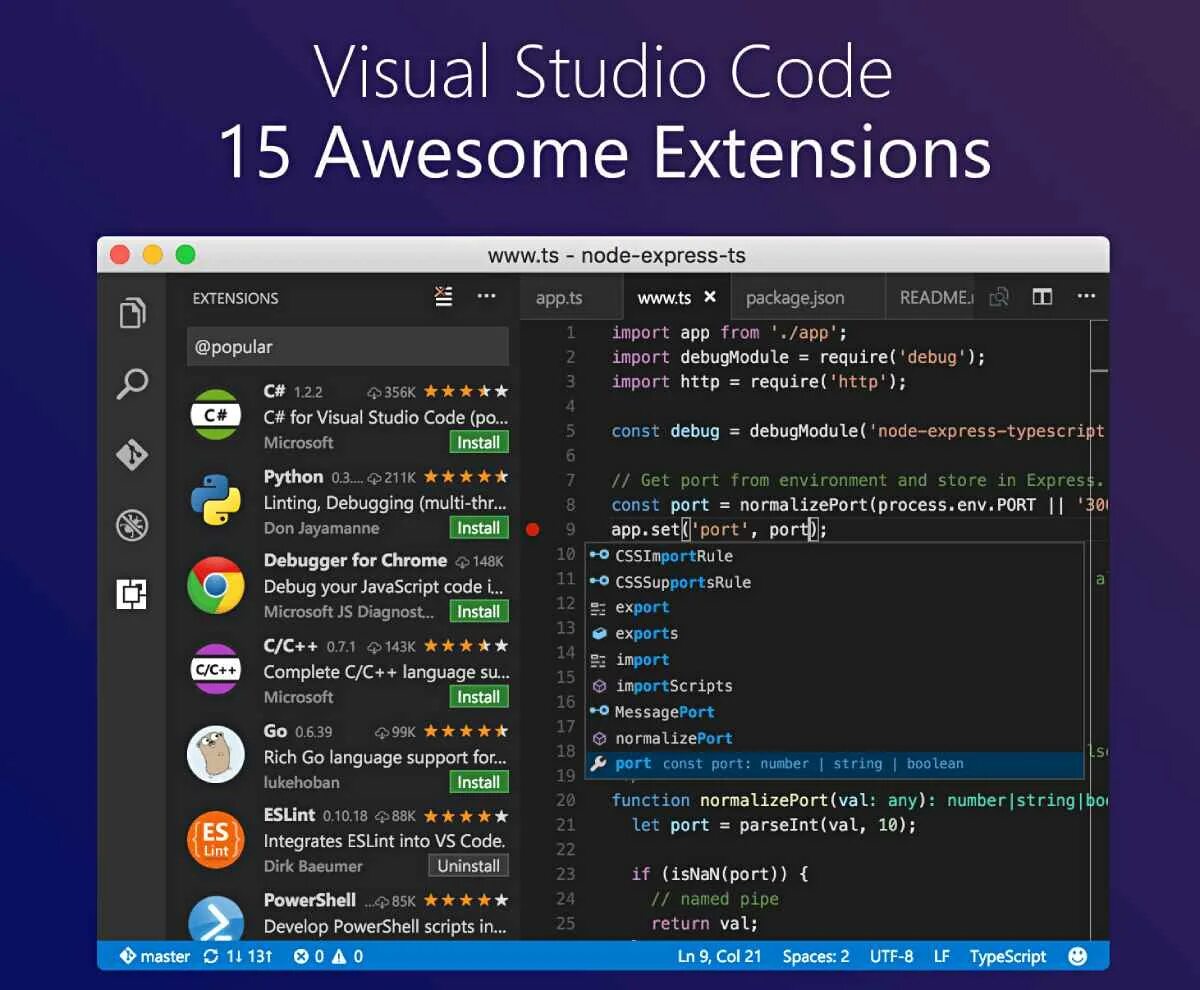Open the Explorer files icon in activity bar
The height and width of the screenshot is (990, 1200).
coord(133,312)
